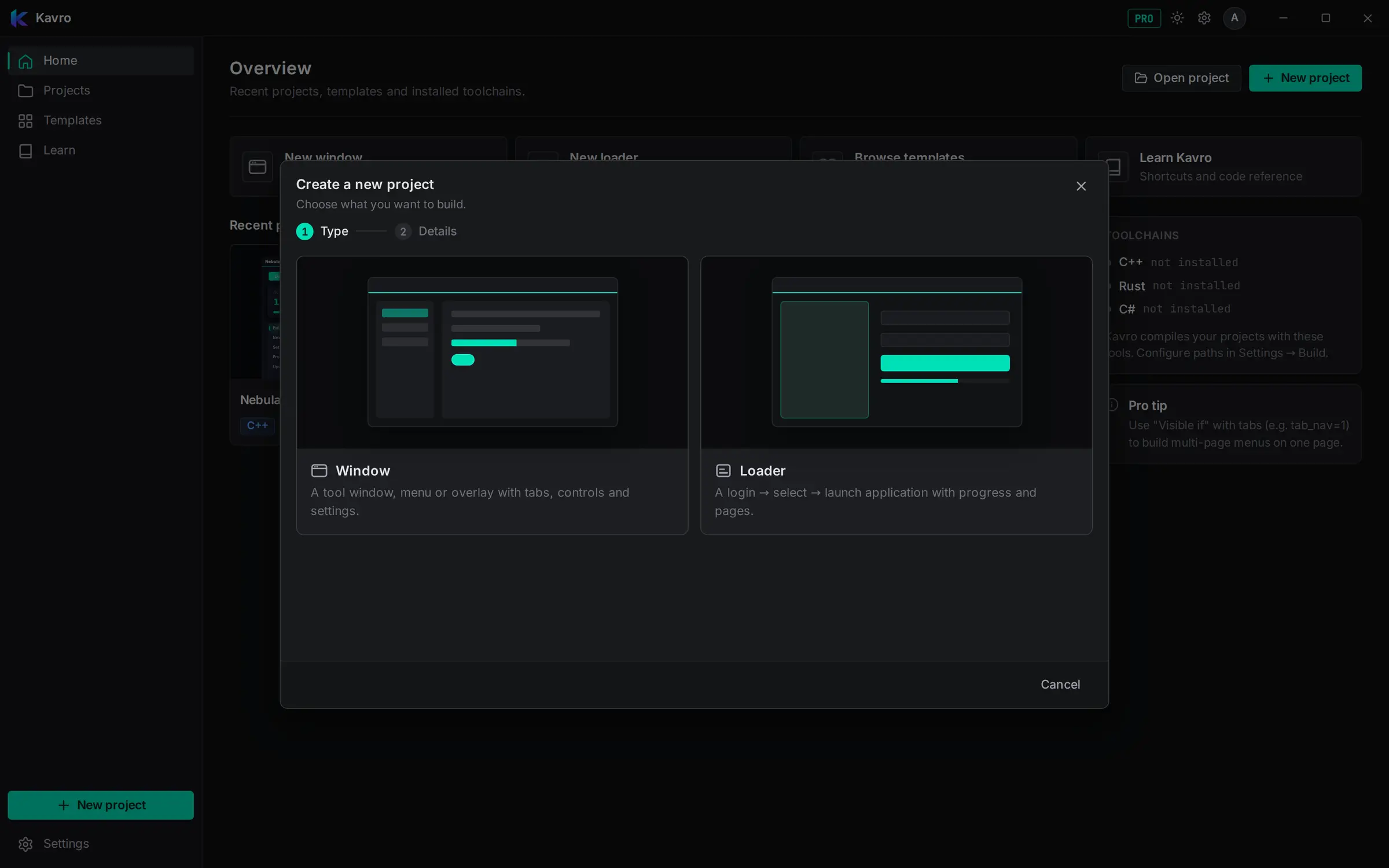Open Settings in the sidebar bottom
This screenshot has height=868, width=1389.
(x=101, y=844)
